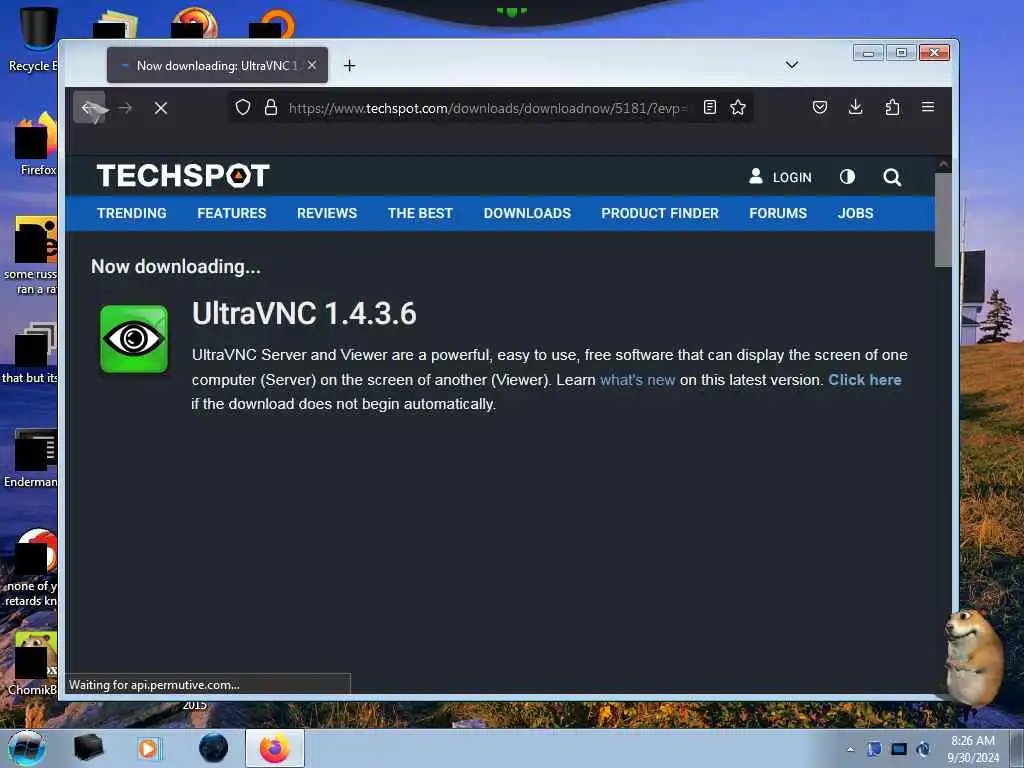The image size is (1024, 768).
Task: Open the black box taskbar icon
Action: [x=88, y=748]
